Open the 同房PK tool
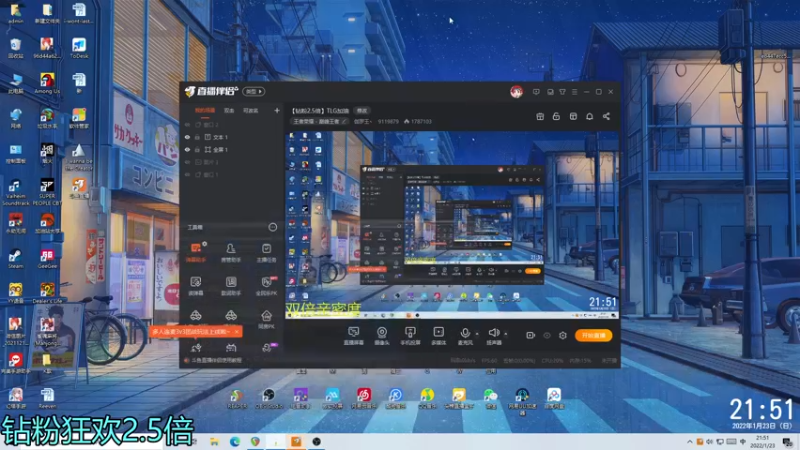This screenshot has height=450, width=800. 266,319
